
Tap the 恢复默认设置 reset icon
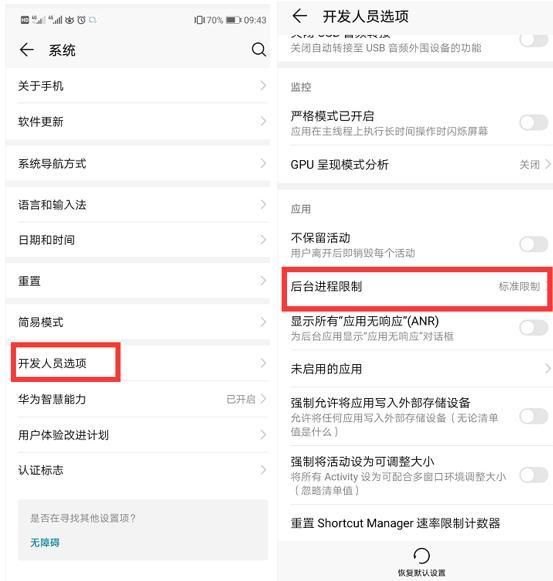tap(421, 556)
